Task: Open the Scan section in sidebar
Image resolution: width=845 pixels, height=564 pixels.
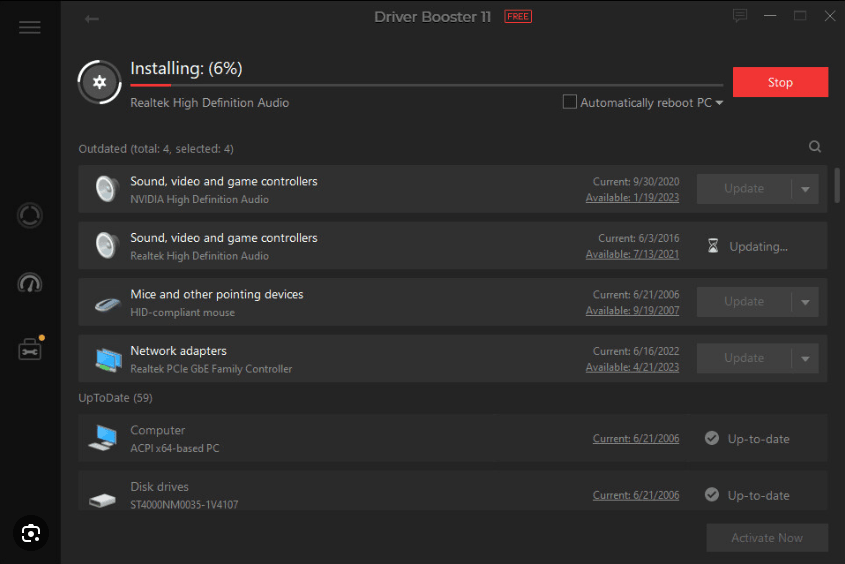Action: click(30, 215)
